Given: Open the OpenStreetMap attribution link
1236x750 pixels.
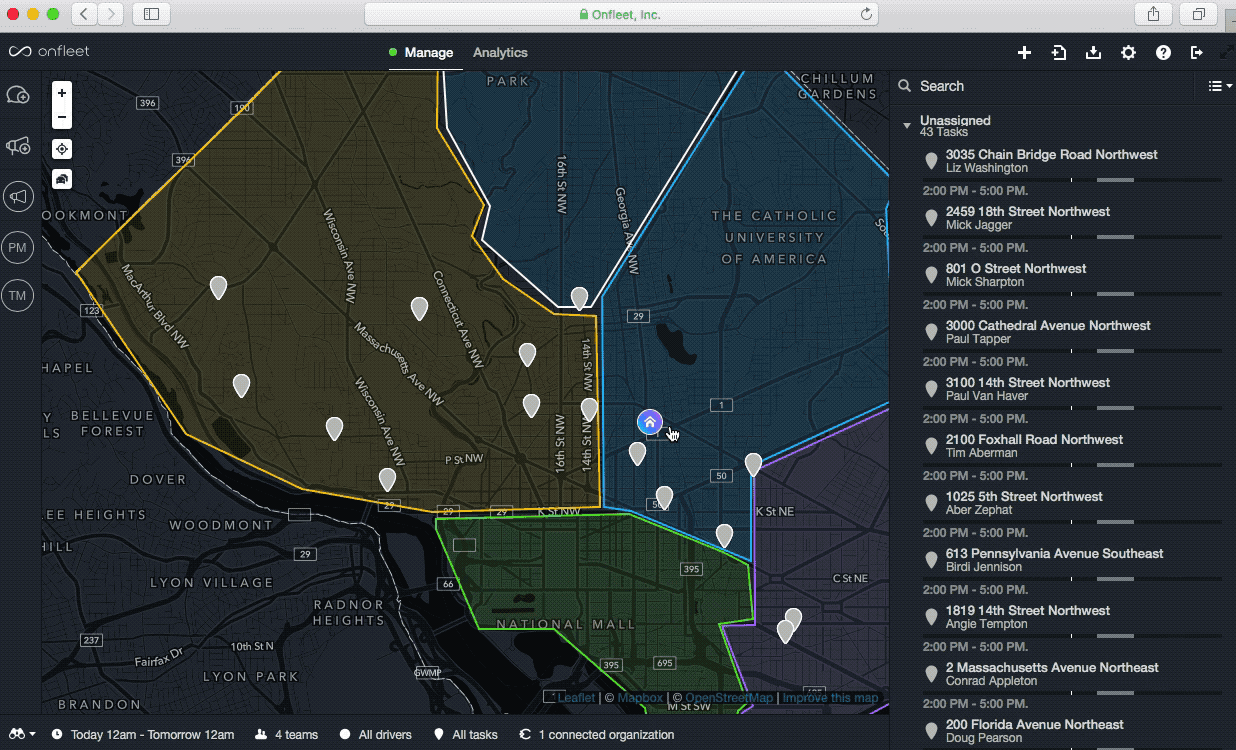Looking at the screenshot, I should point(729,698).
